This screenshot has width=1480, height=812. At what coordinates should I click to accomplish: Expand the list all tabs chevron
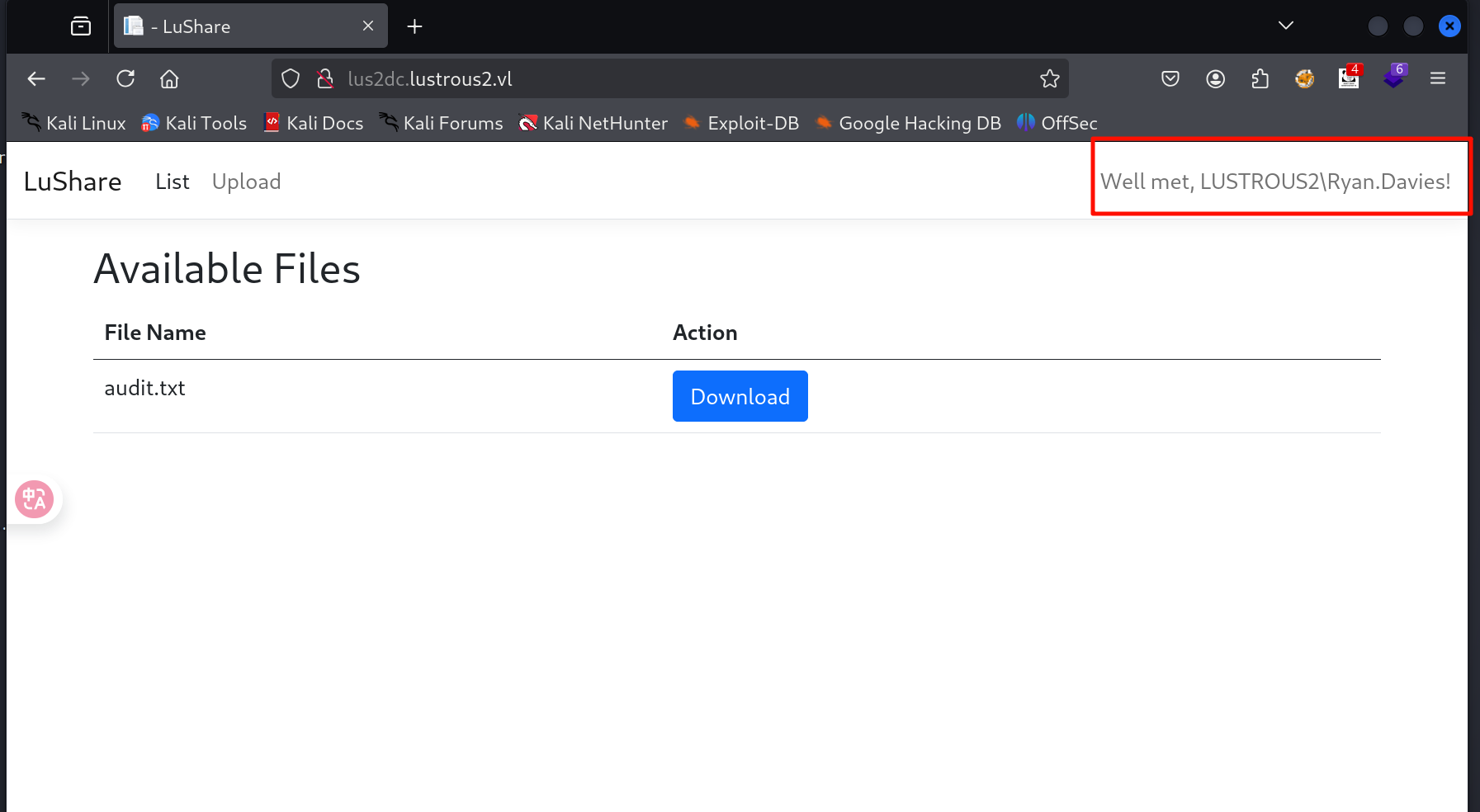(x=1285, y=26)
